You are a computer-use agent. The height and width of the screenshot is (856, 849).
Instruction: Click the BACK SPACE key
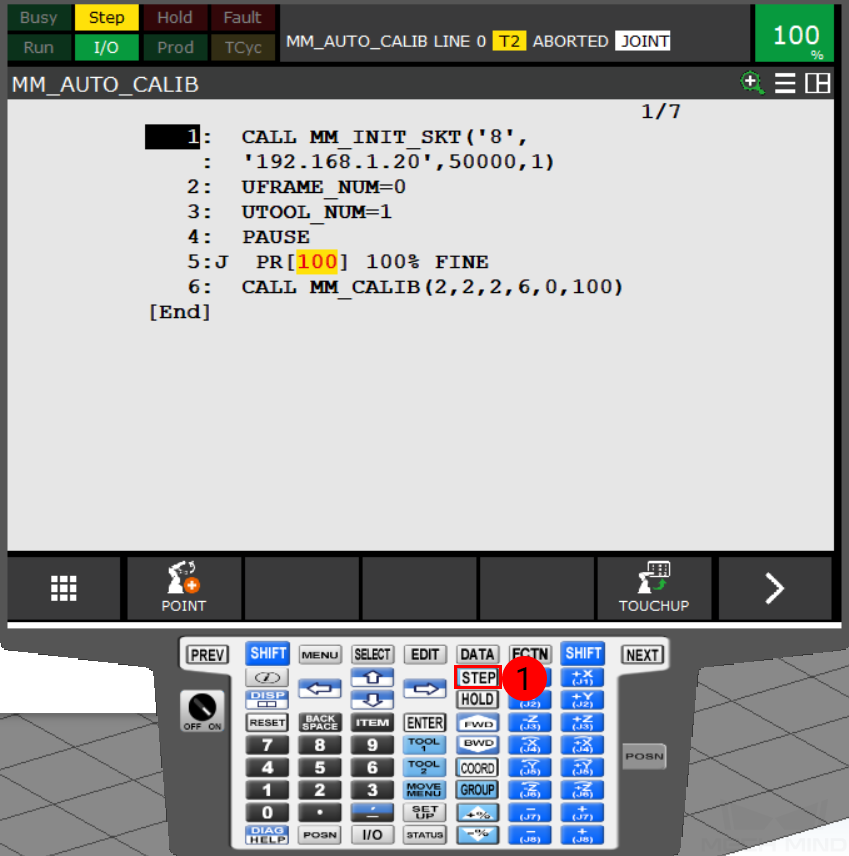[x=320, y=723]
